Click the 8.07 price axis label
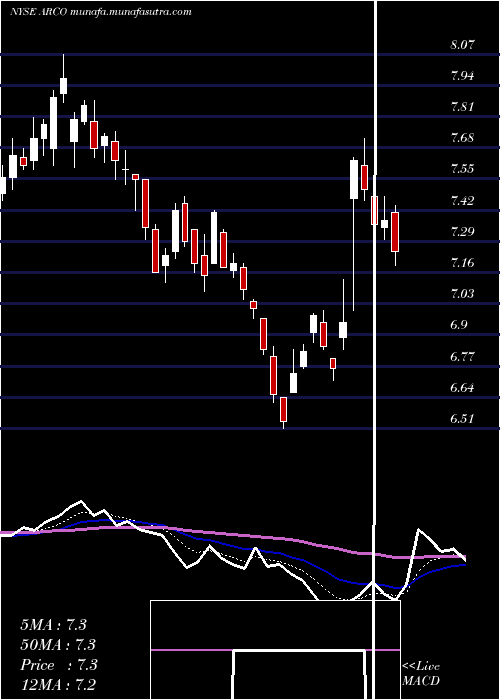 (x=462, y=45)
